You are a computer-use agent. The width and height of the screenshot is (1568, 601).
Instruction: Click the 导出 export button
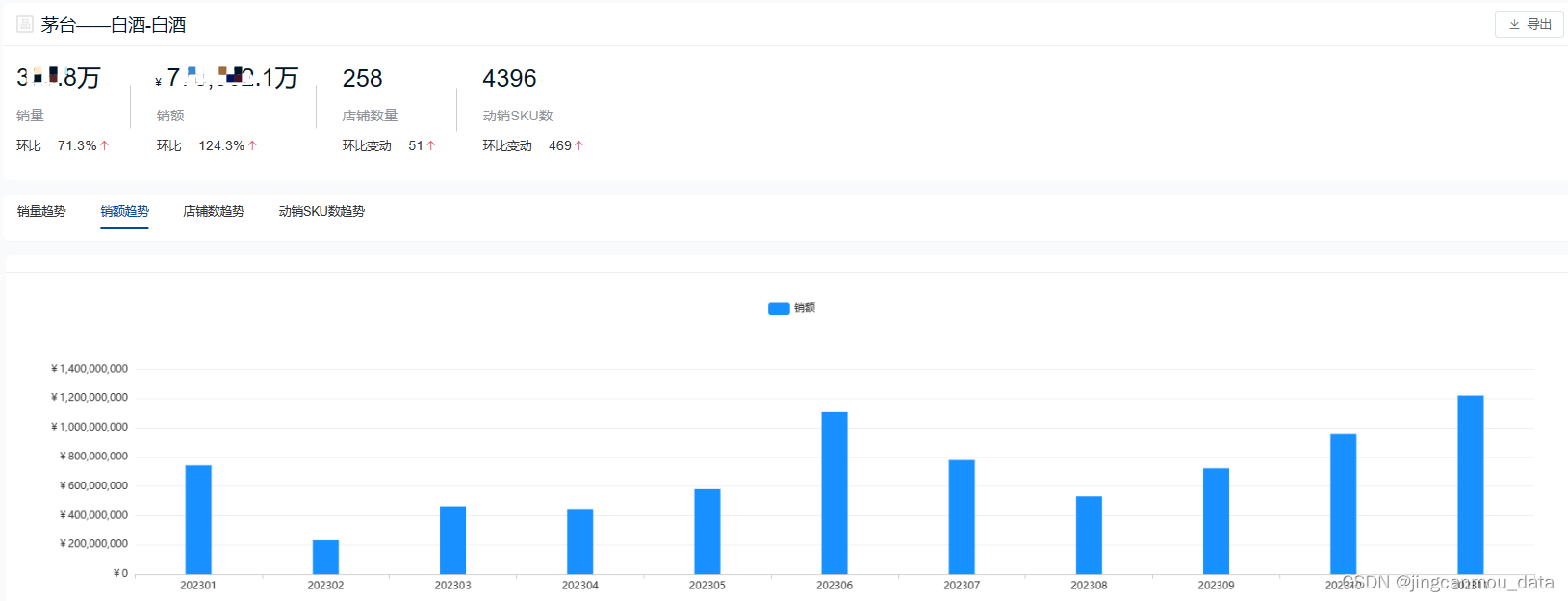tap(1529, 24)
